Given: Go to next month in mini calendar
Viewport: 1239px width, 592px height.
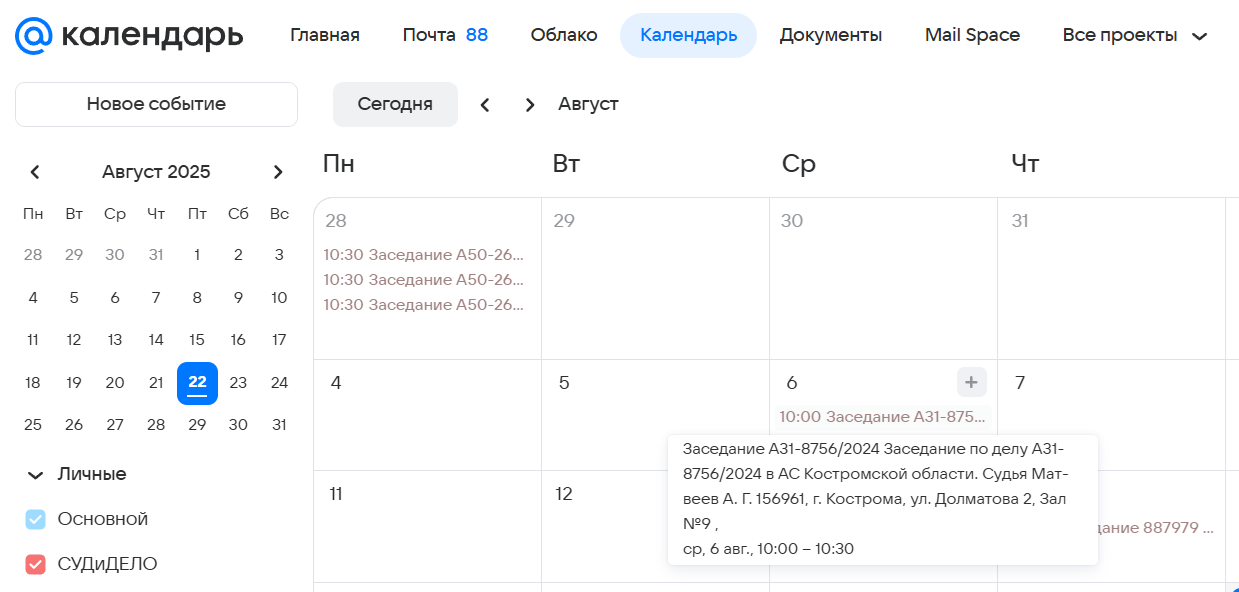Looking at the screenshot, I should coord(278,172).
